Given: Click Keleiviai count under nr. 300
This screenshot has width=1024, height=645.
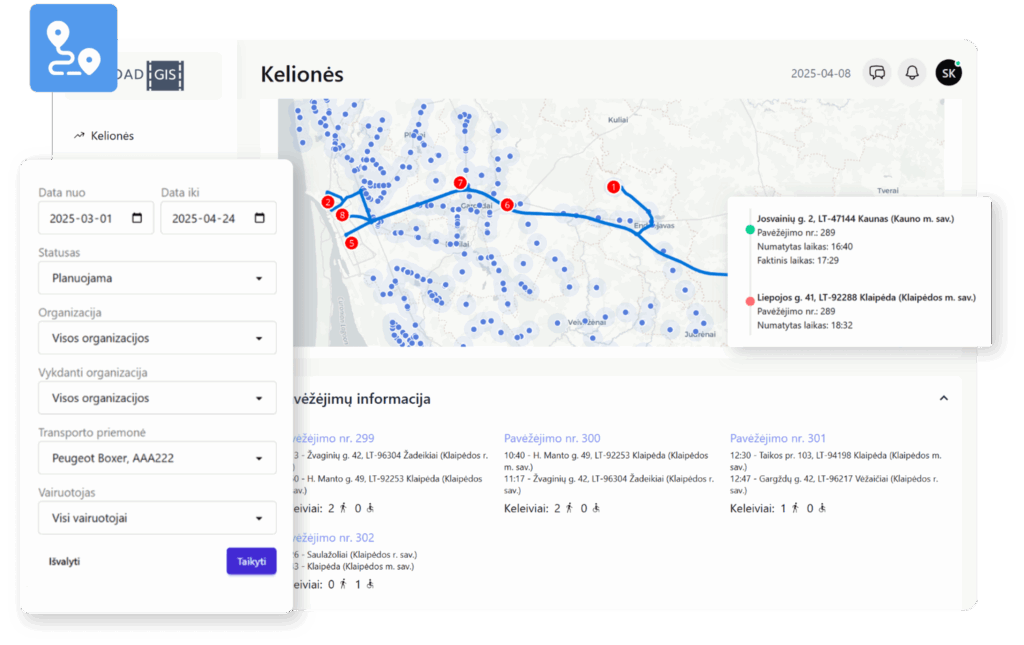Looking at the screenshot, I should (552, 509).
